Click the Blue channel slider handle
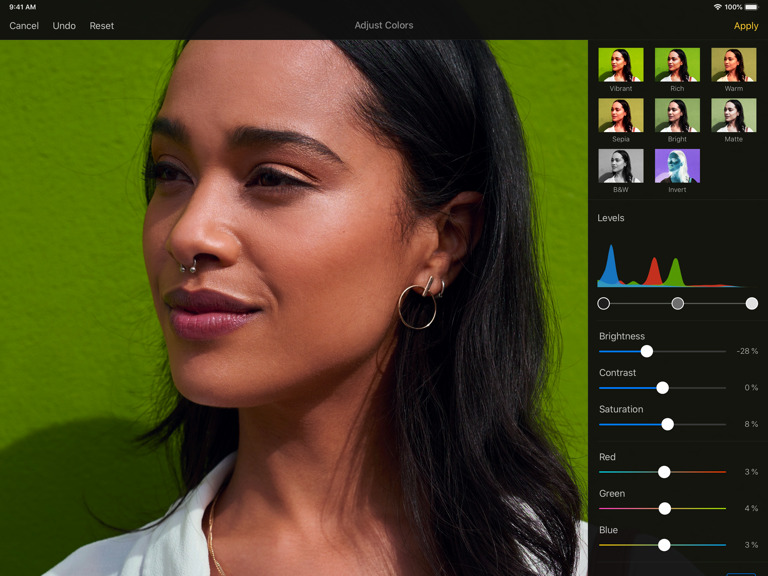 pyautogui.click(x=664, y=545)
